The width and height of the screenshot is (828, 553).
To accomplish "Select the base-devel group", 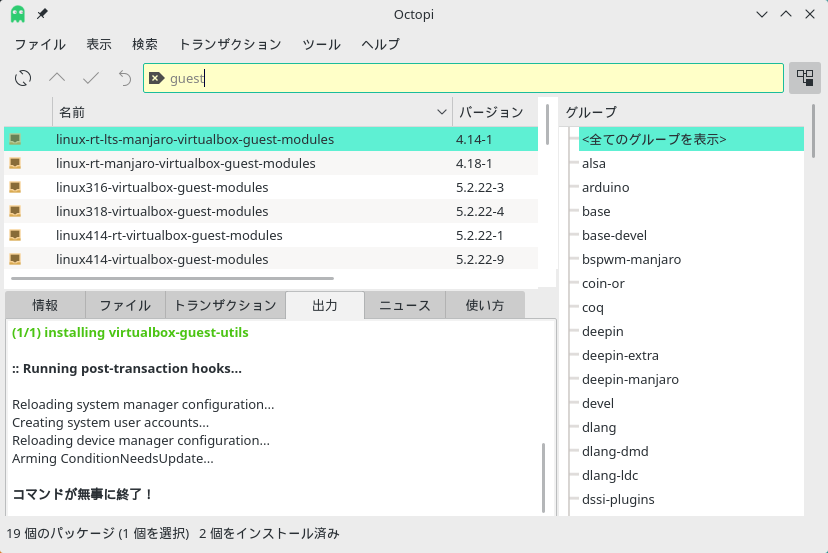I will (614, 236).
